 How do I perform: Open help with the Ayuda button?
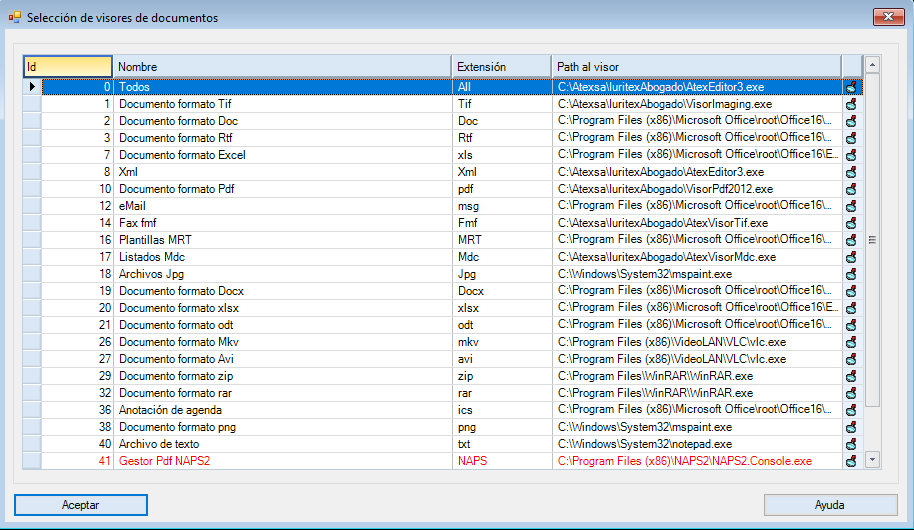(x=830, y=505)
